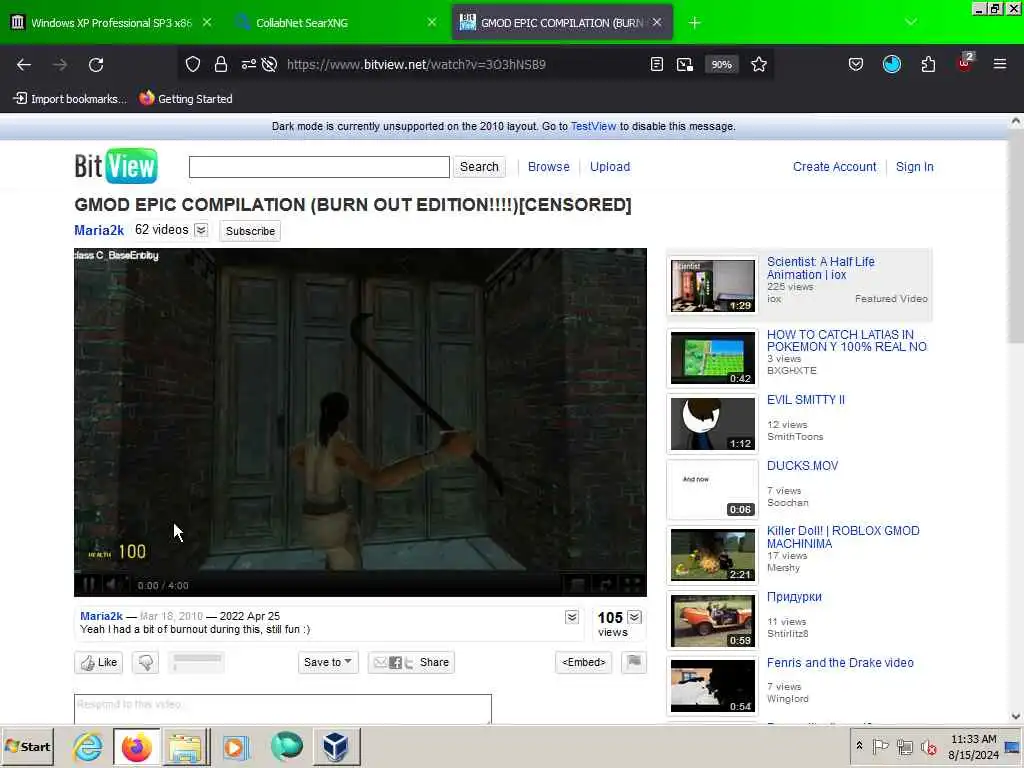Open the Maria2k channel link above the video
The width and height of the screenshot is (1024, 768).
(x=99, y=230)
